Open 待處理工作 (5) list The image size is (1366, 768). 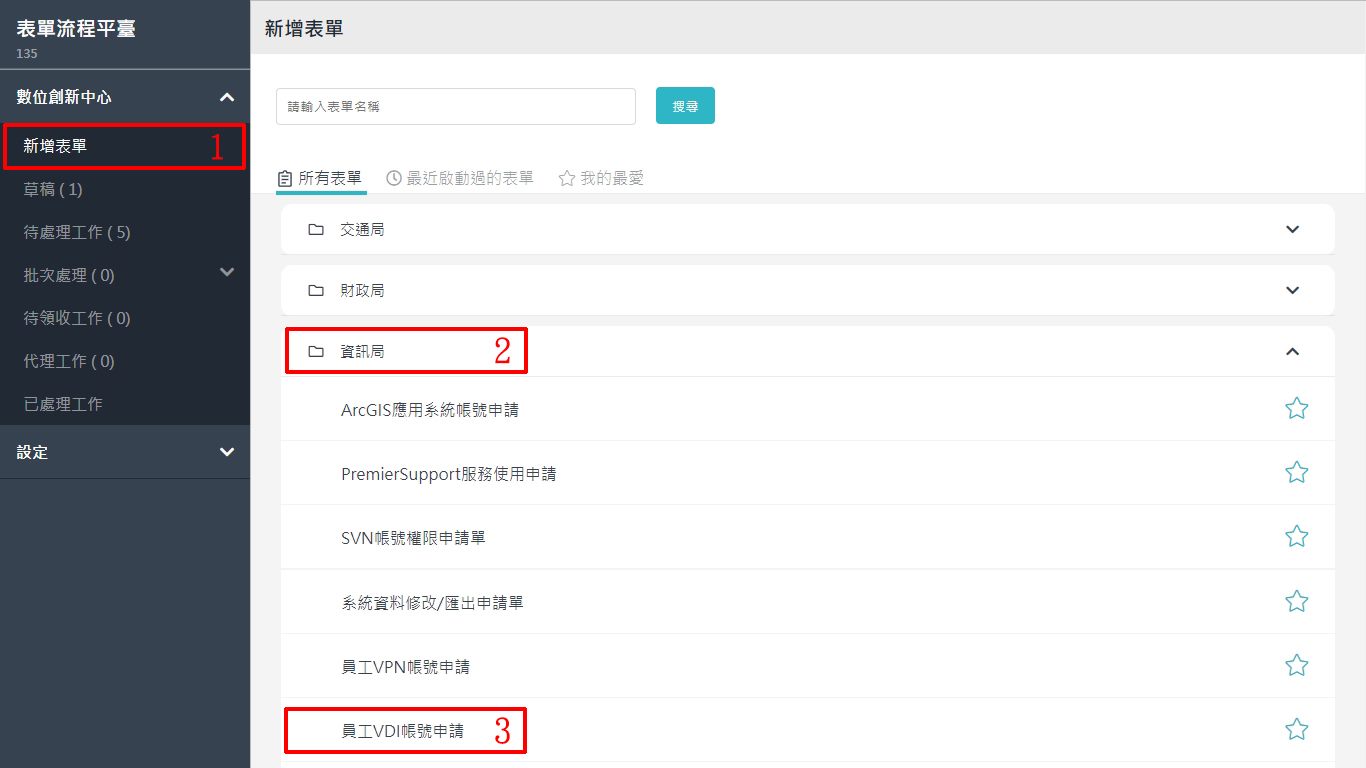coord(125,232)
